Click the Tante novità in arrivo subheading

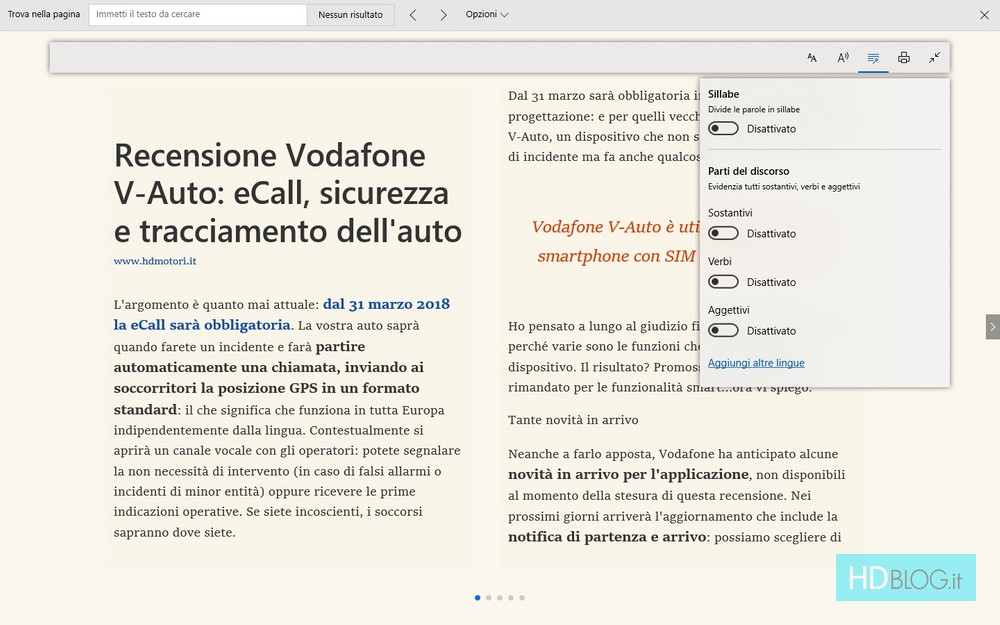point(573,420)
